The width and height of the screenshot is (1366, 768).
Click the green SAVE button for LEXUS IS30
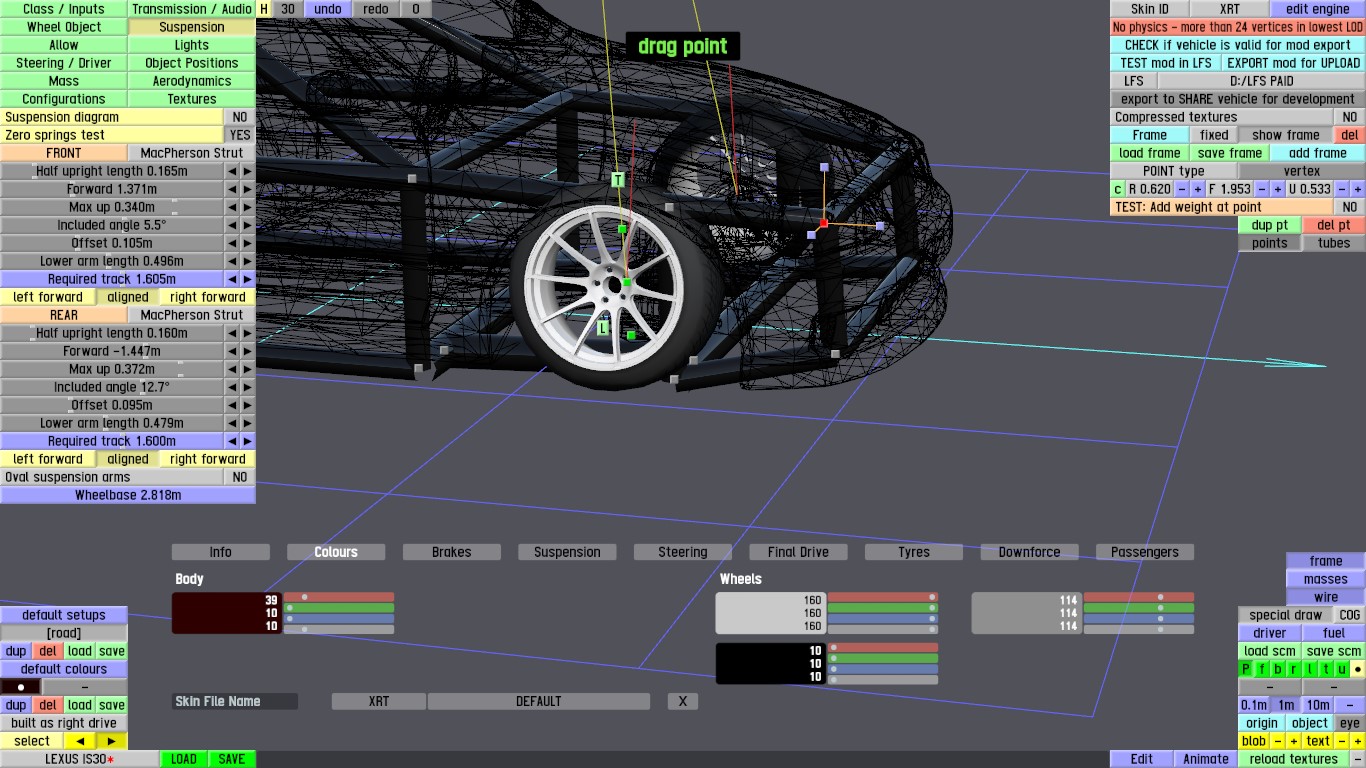point(231,759)
